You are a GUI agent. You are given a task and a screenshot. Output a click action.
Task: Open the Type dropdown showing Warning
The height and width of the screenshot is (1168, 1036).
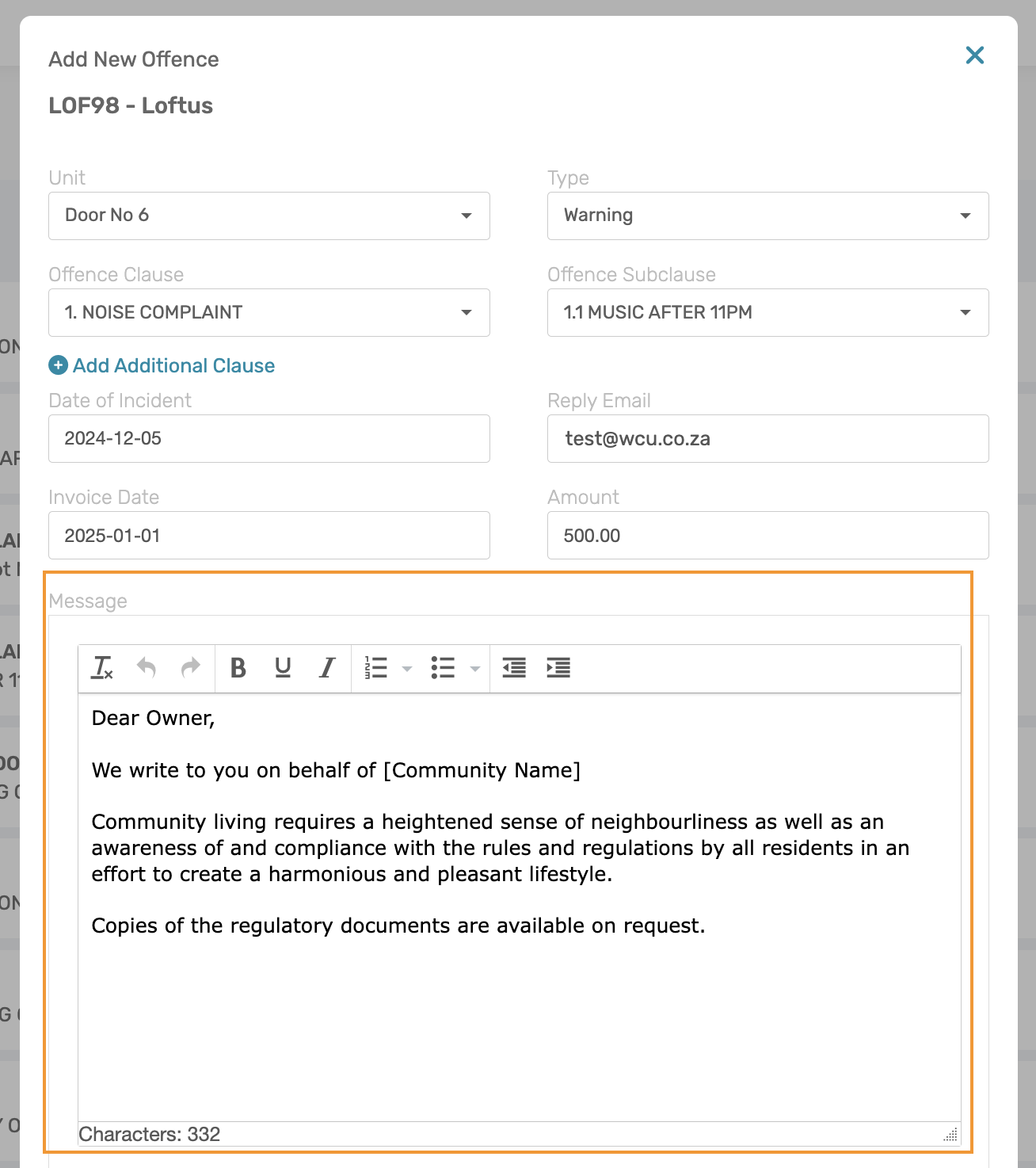coord(768,216)
